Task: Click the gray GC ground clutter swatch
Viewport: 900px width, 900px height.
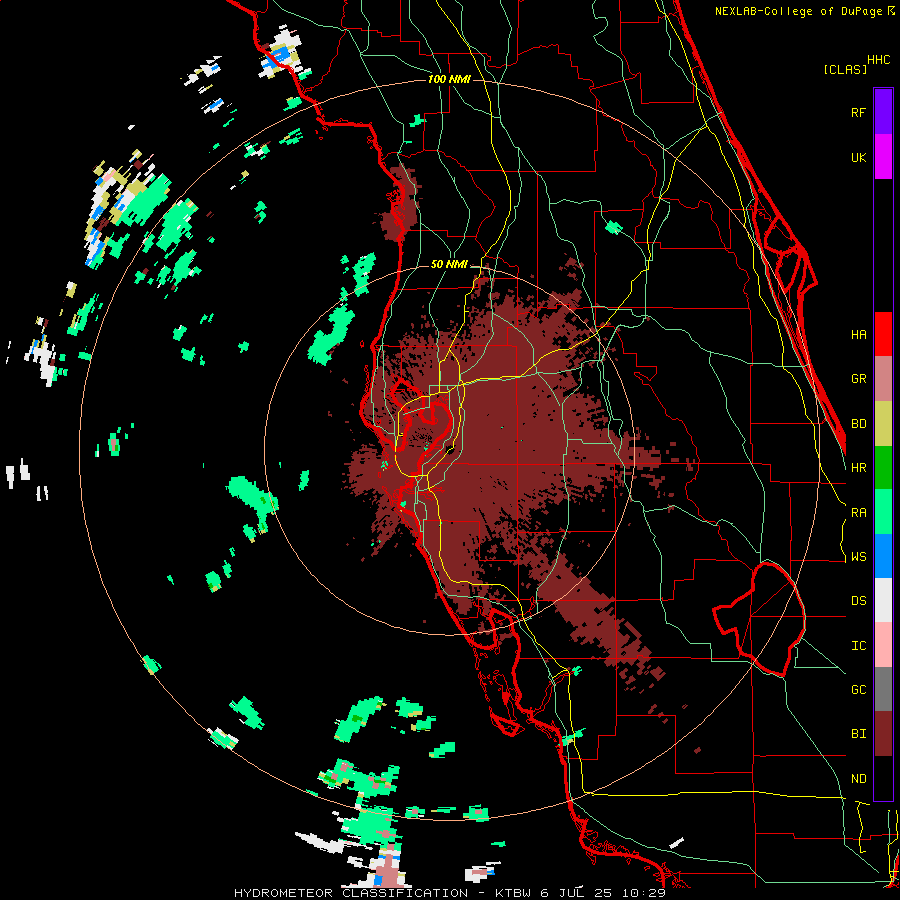Action: pos(883,689)
